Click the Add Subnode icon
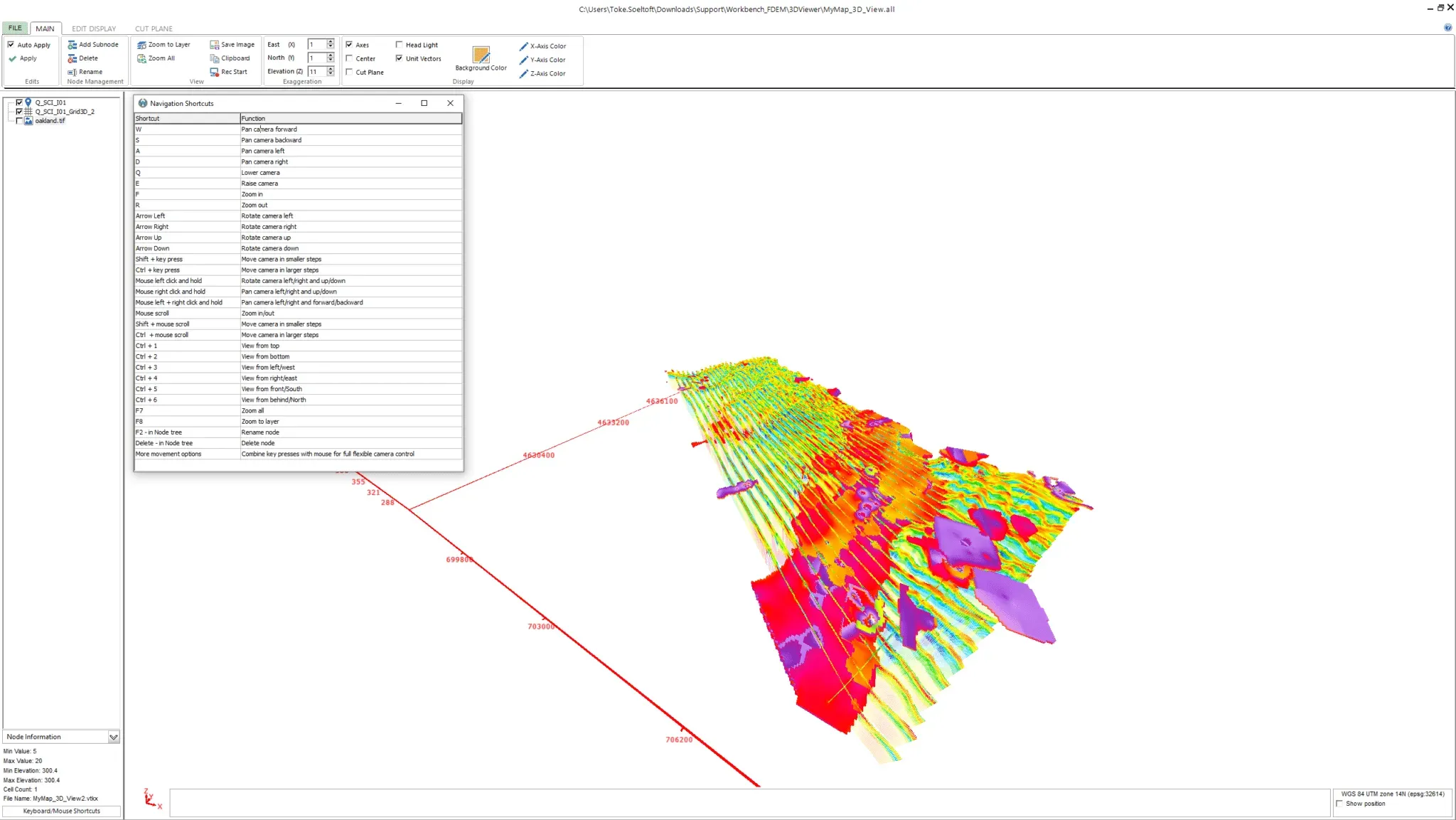This screenshot has height=820, width=1456. click(x=72, y=45)
